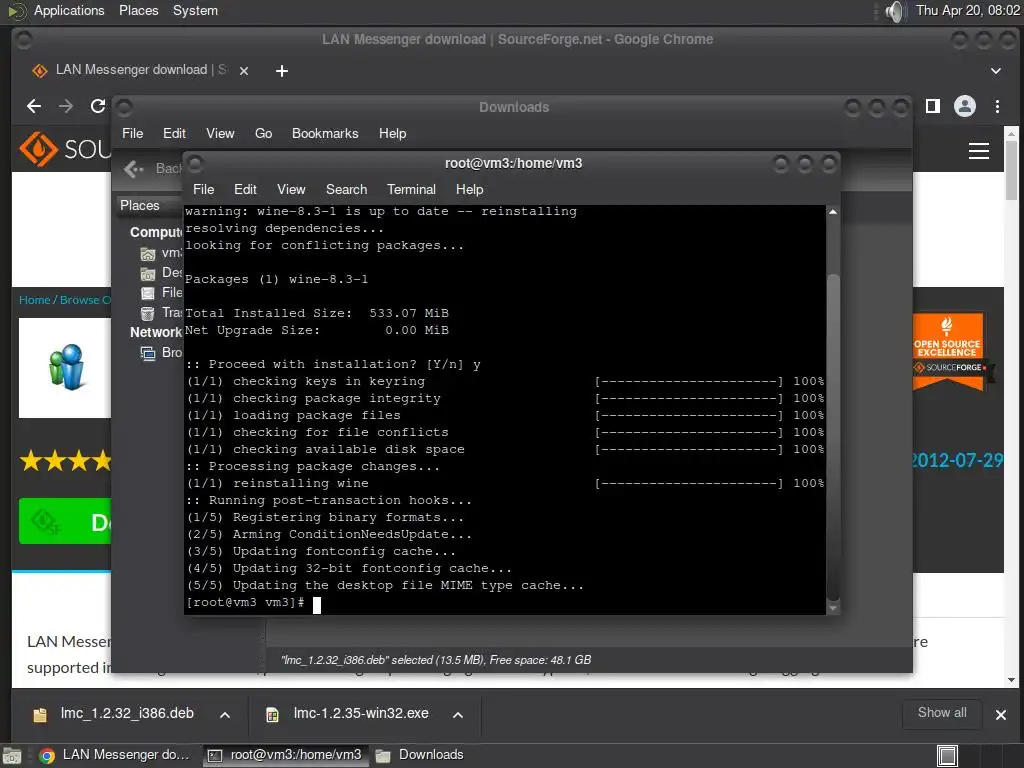Click the terminal vertical scrollbar thumb

point(833,437)
